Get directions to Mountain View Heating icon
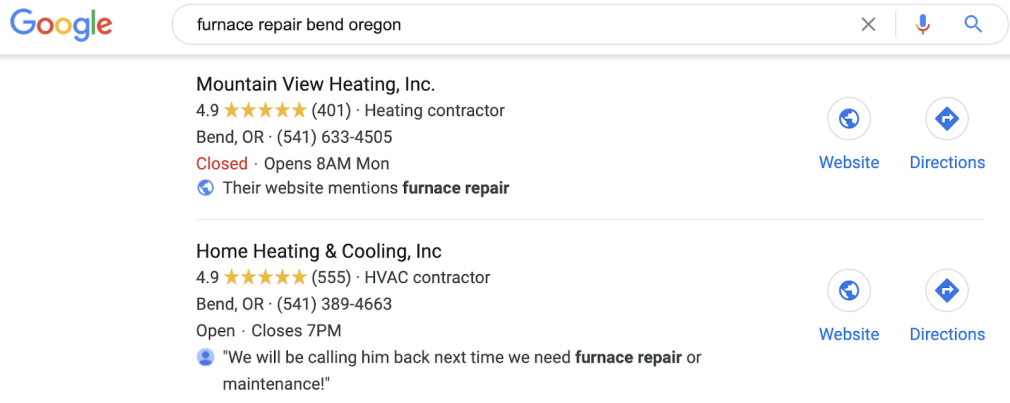The height and width of the screenshot is (403, 1010). [947, 119]
